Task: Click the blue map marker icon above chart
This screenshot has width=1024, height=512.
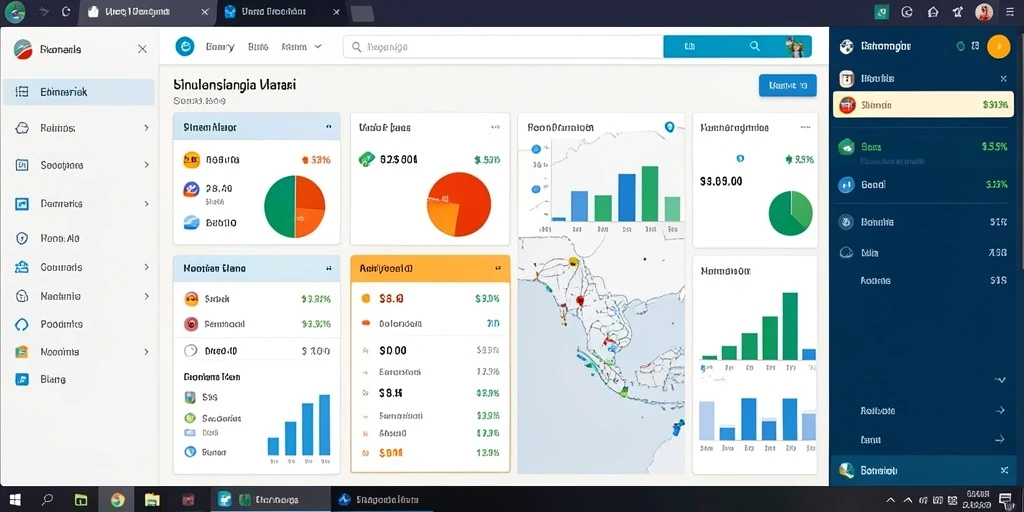Action: click(668, 127)
